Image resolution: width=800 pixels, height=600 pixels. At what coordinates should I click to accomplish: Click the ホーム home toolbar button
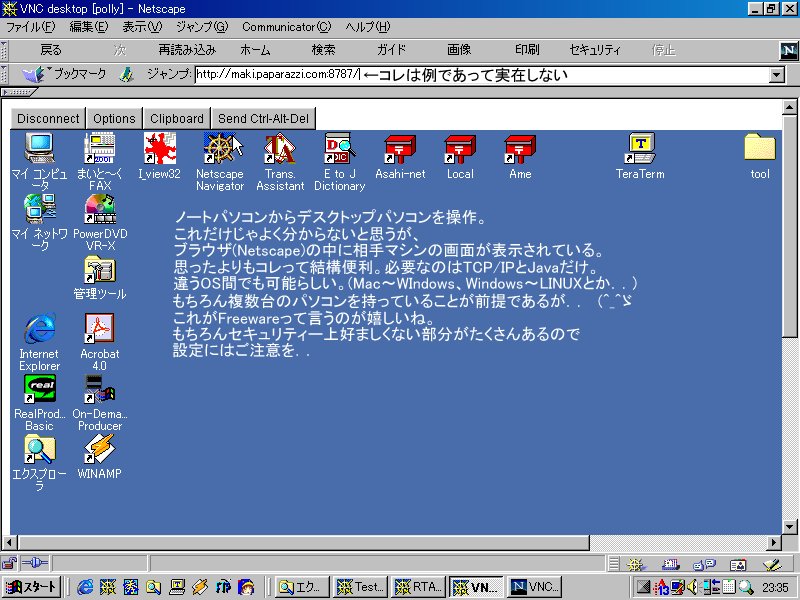pos(255,50)
